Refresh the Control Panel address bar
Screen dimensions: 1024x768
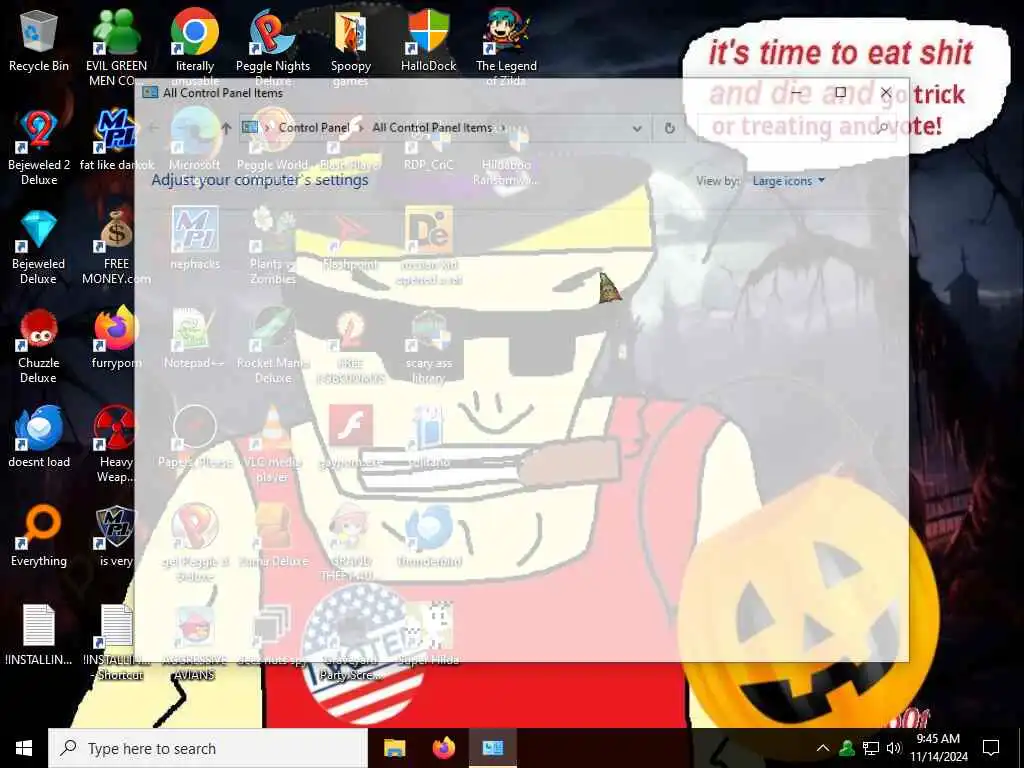coord(669,128)
